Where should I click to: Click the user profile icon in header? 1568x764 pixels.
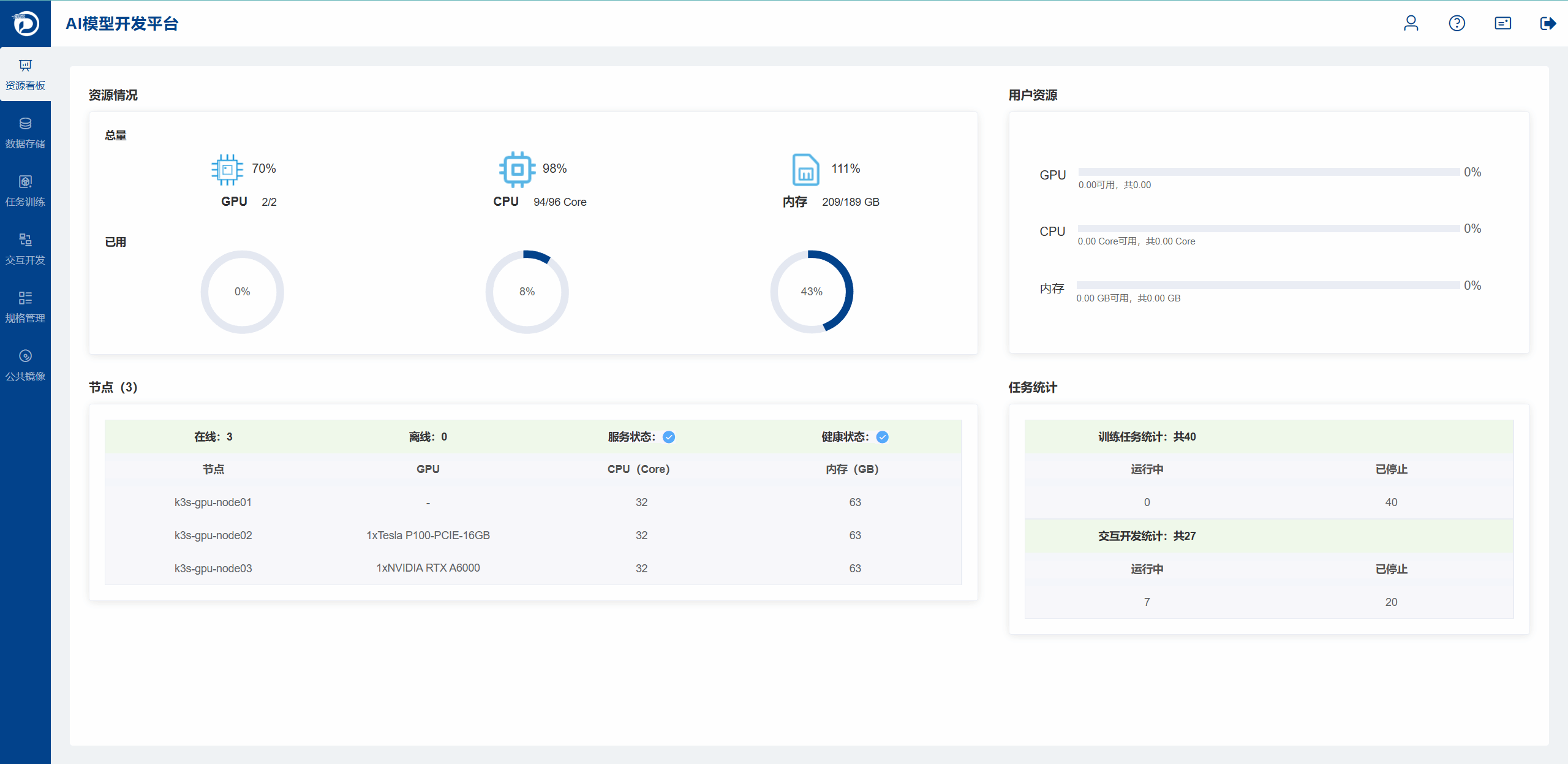1411,23
